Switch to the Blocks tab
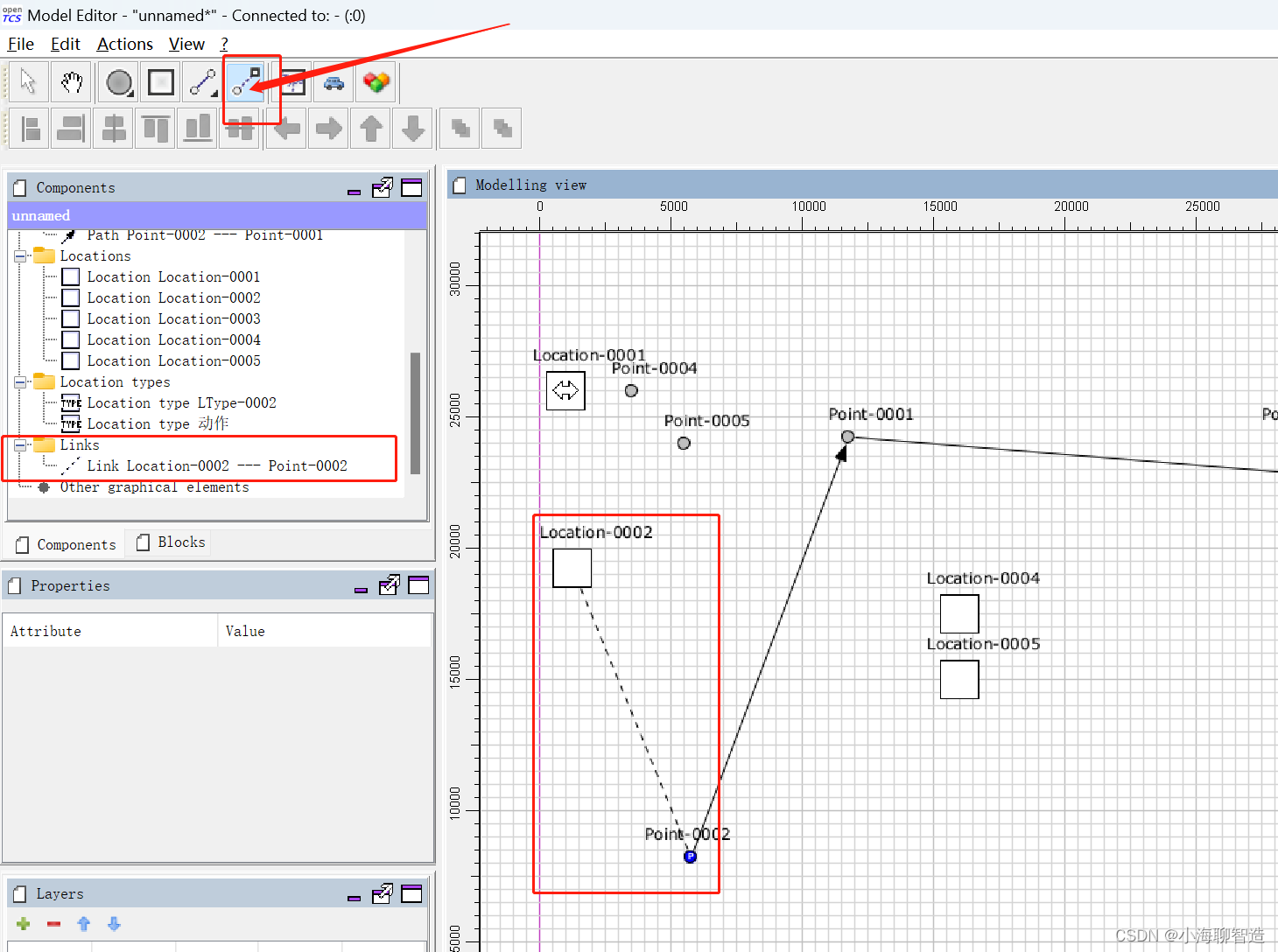The height and width of the screenshot is (952, 1278). pos(171,542)
